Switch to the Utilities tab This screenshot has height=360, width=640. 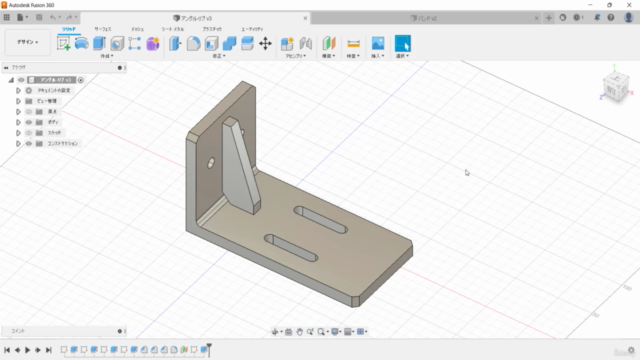[252, 29]
